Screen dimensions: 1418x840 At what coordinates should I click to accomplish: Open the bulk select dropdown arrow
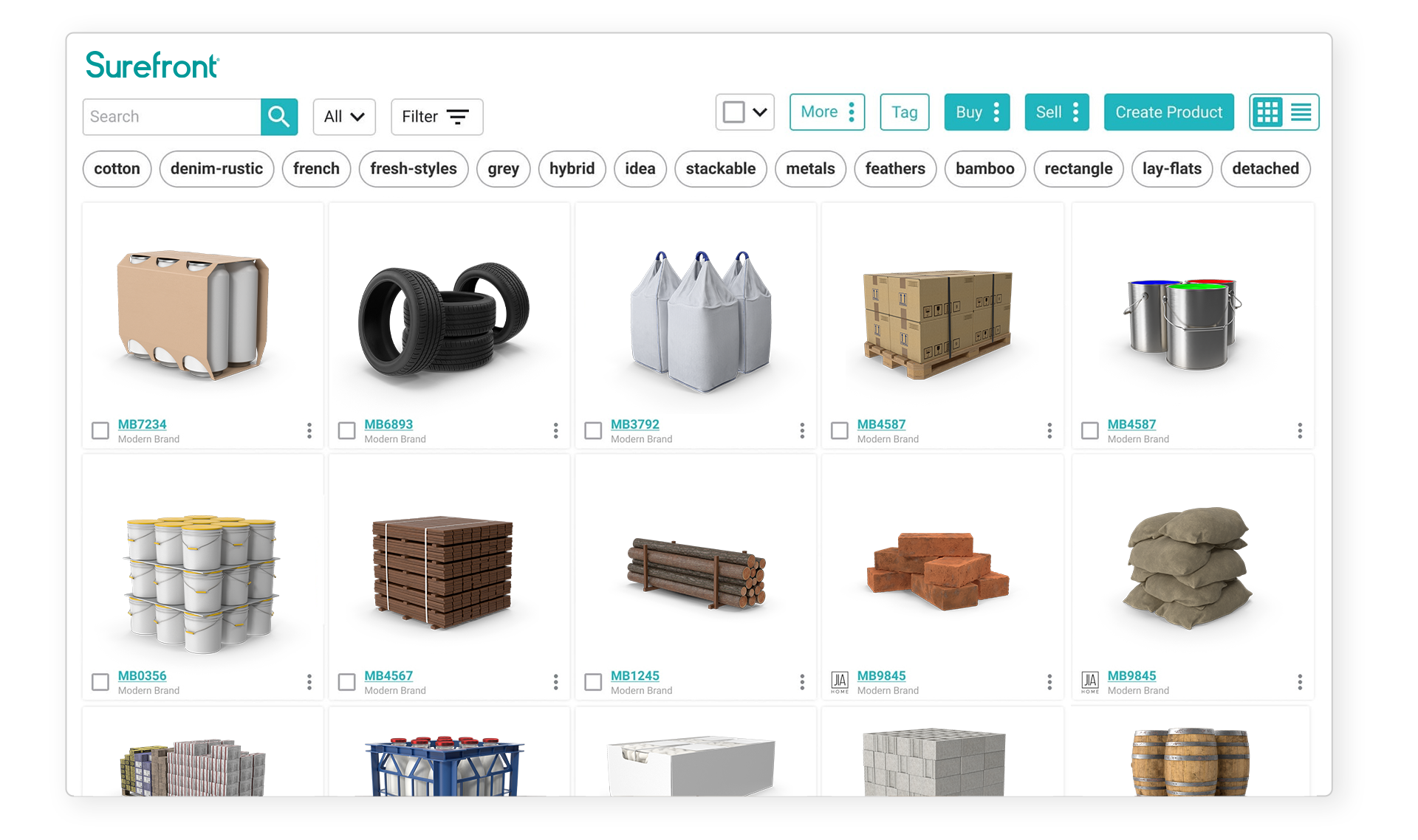click(x=758, y=112)
